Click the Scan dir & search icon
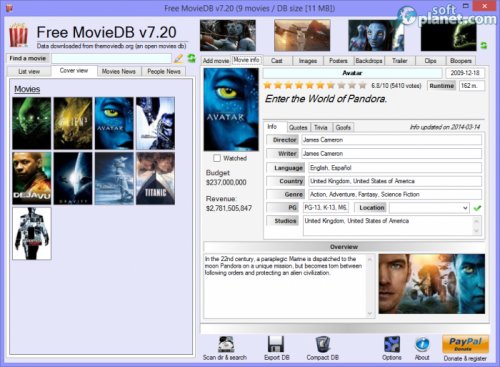500x367 pixels. coord(226,344)
